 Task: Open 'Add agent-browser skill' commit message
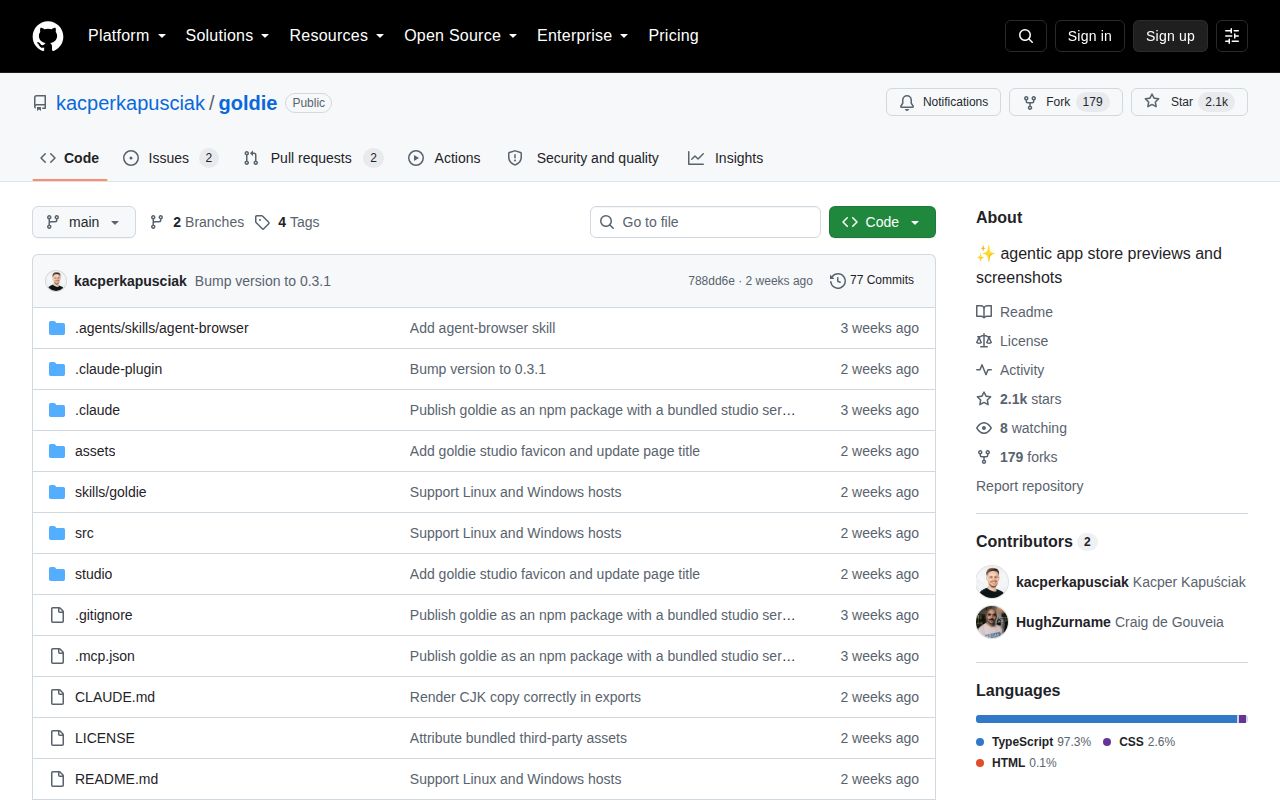(482, 328)
